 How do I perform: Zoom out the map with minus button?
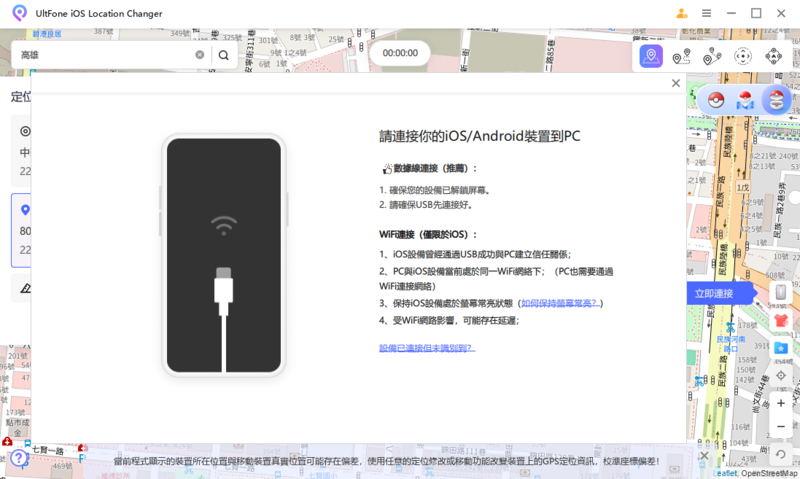[781, 426]
